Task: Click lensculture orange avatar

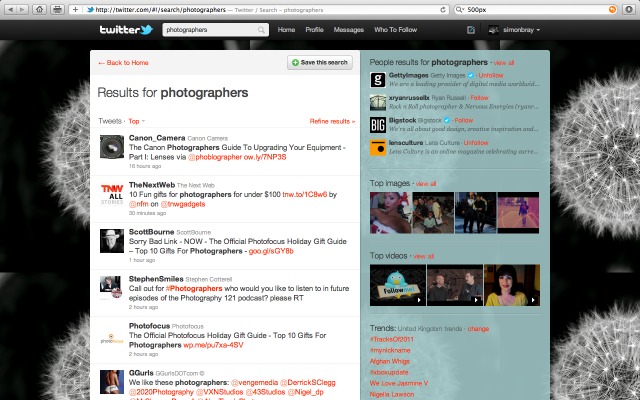Action: tap(378, 147)
